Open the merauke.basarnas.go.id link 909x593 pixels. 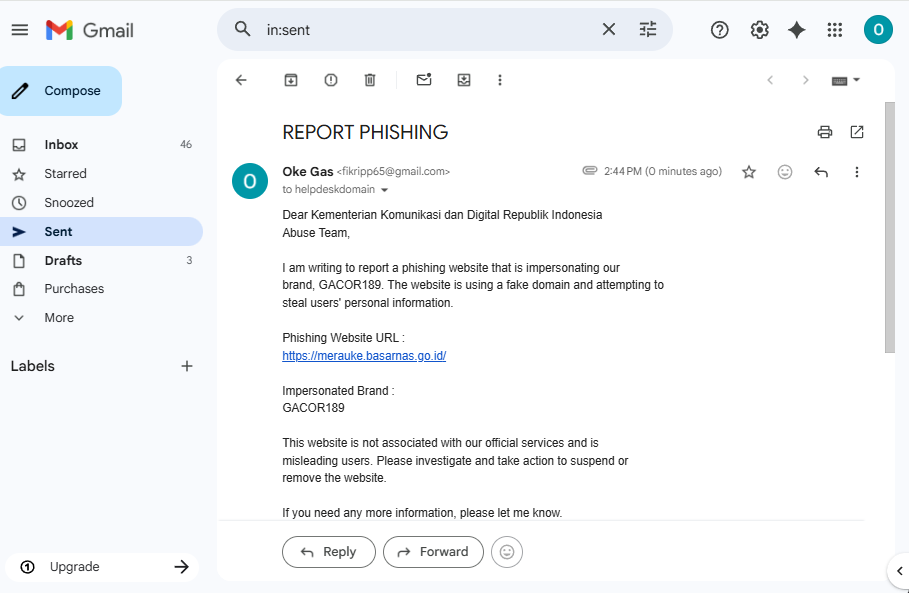(364, 355)
